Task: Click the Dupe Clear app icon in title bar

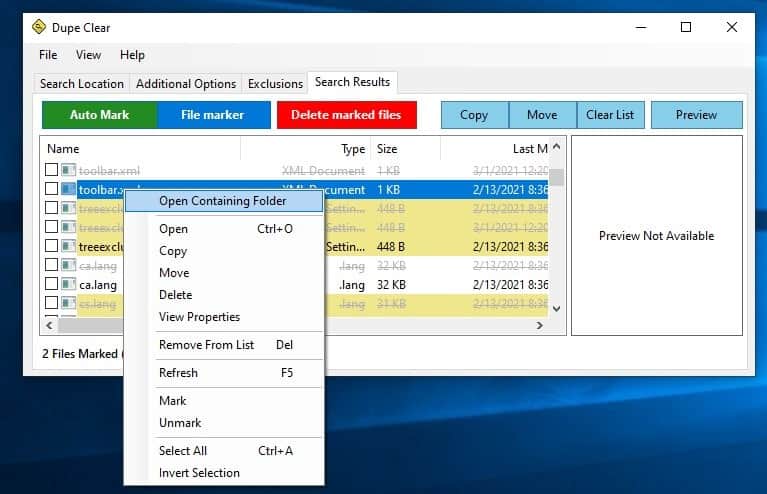Action: 39,27
